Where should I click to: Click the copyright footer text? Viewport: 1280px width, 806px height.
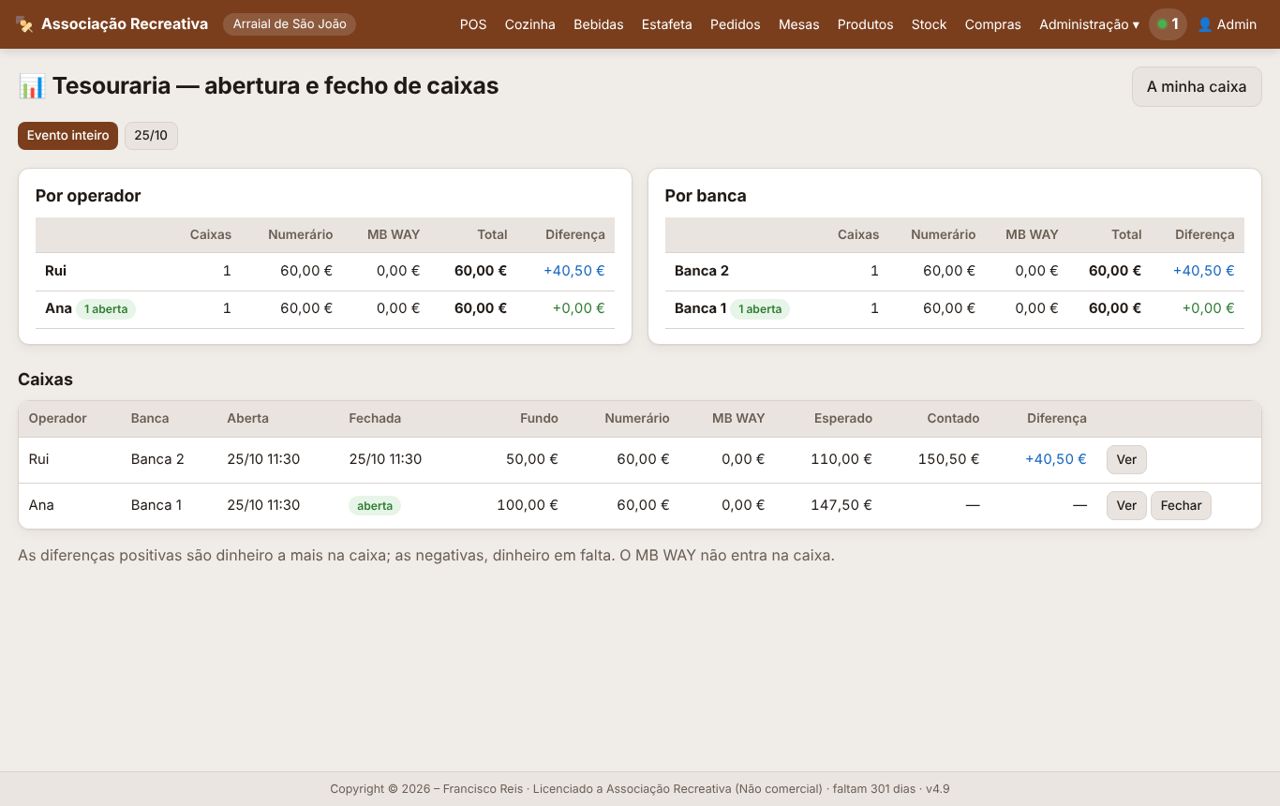640,789
